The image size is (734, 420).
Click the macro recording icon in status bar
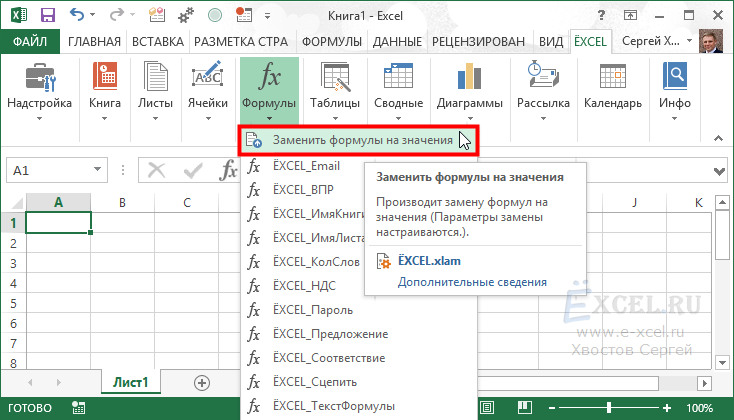click(79, 408)
